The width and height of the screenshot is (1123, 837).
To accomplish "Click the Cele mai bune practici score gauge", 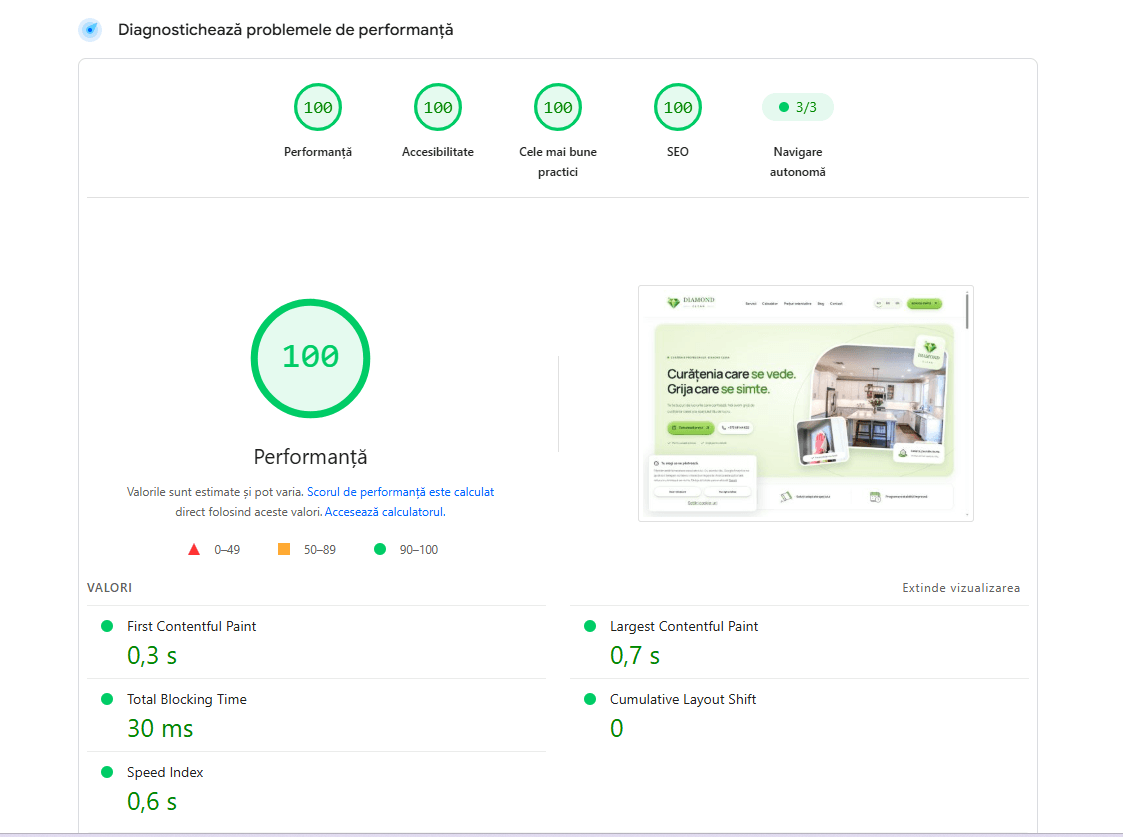I will 558,107.
